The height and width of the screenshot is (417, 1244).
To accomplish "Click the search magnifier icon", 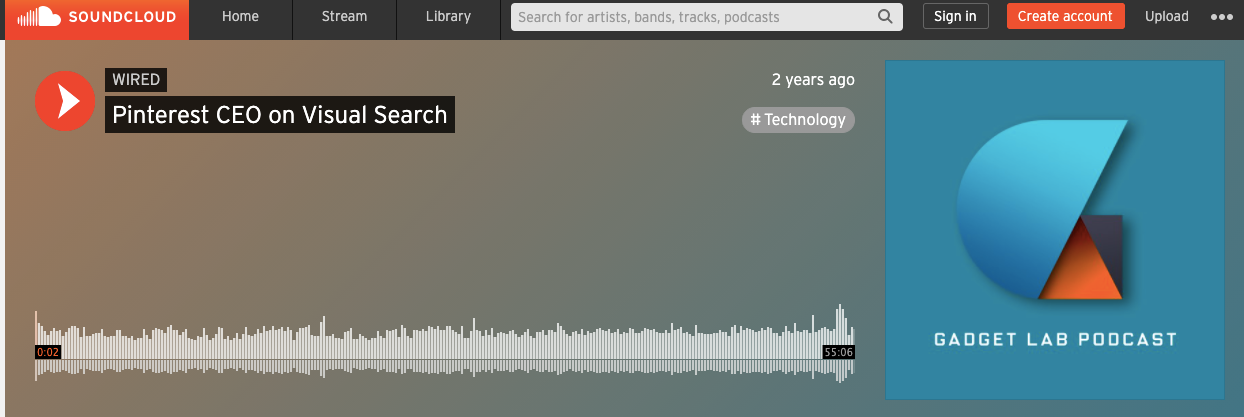I will (x=885, y=17).
